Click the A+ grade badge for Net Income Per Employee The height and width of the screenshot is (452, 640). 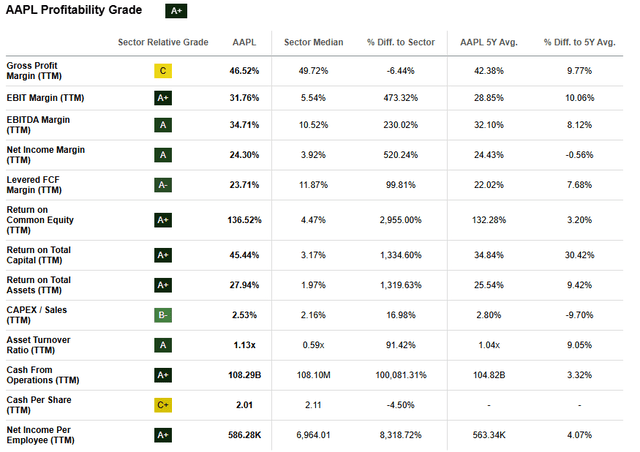click(x=163, y=435)
